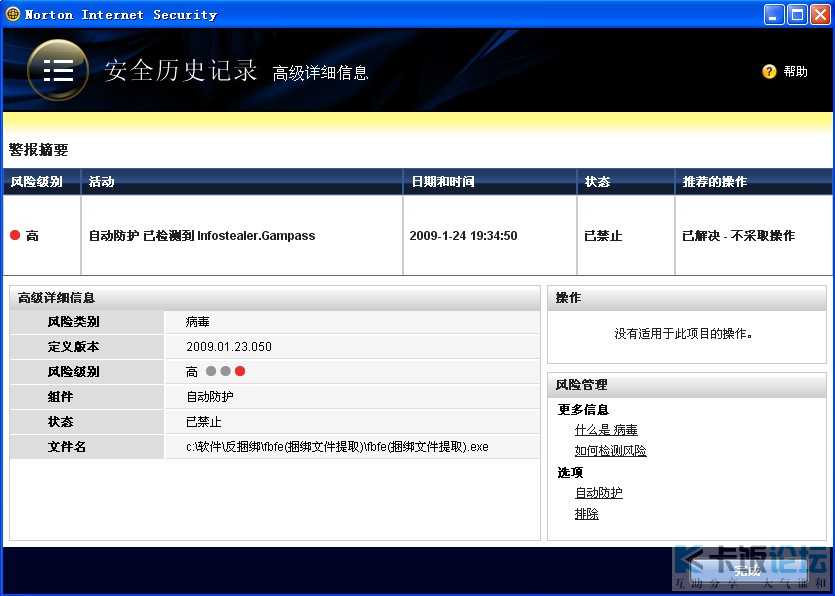Click the date 2009-1-24 19:34:50
835x596 pixels.
tap(463, 235)
